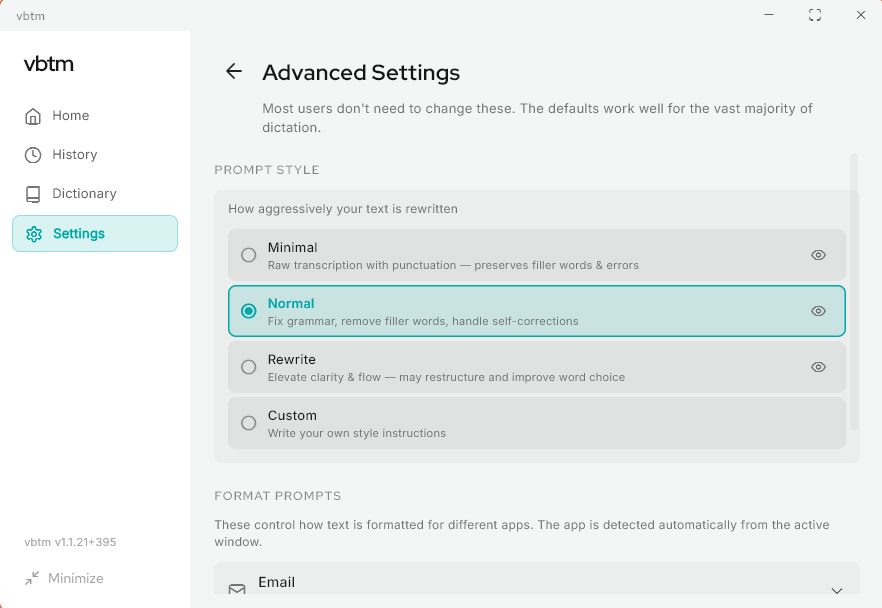This screenshot has height=608, width=882.
Task: Click the Email envelope icon
Action: tap(237, 589)
